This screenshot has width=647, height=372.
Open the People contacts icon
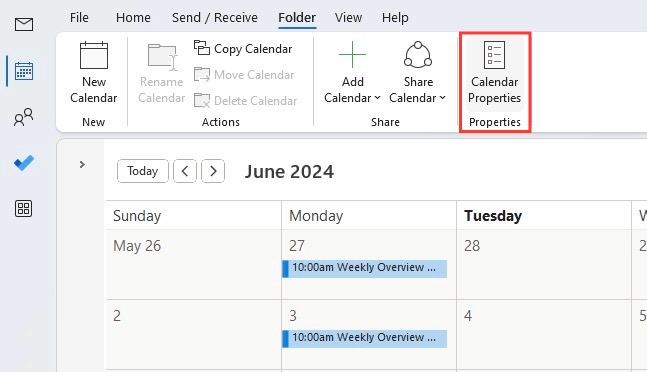point(24,117)
